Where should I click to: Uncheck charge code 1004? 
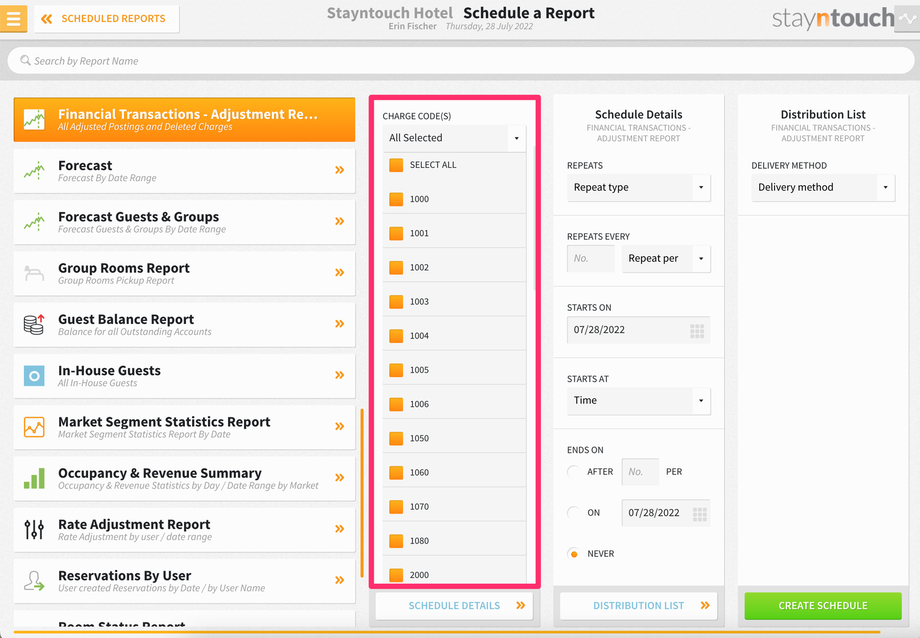click(396, 336)
